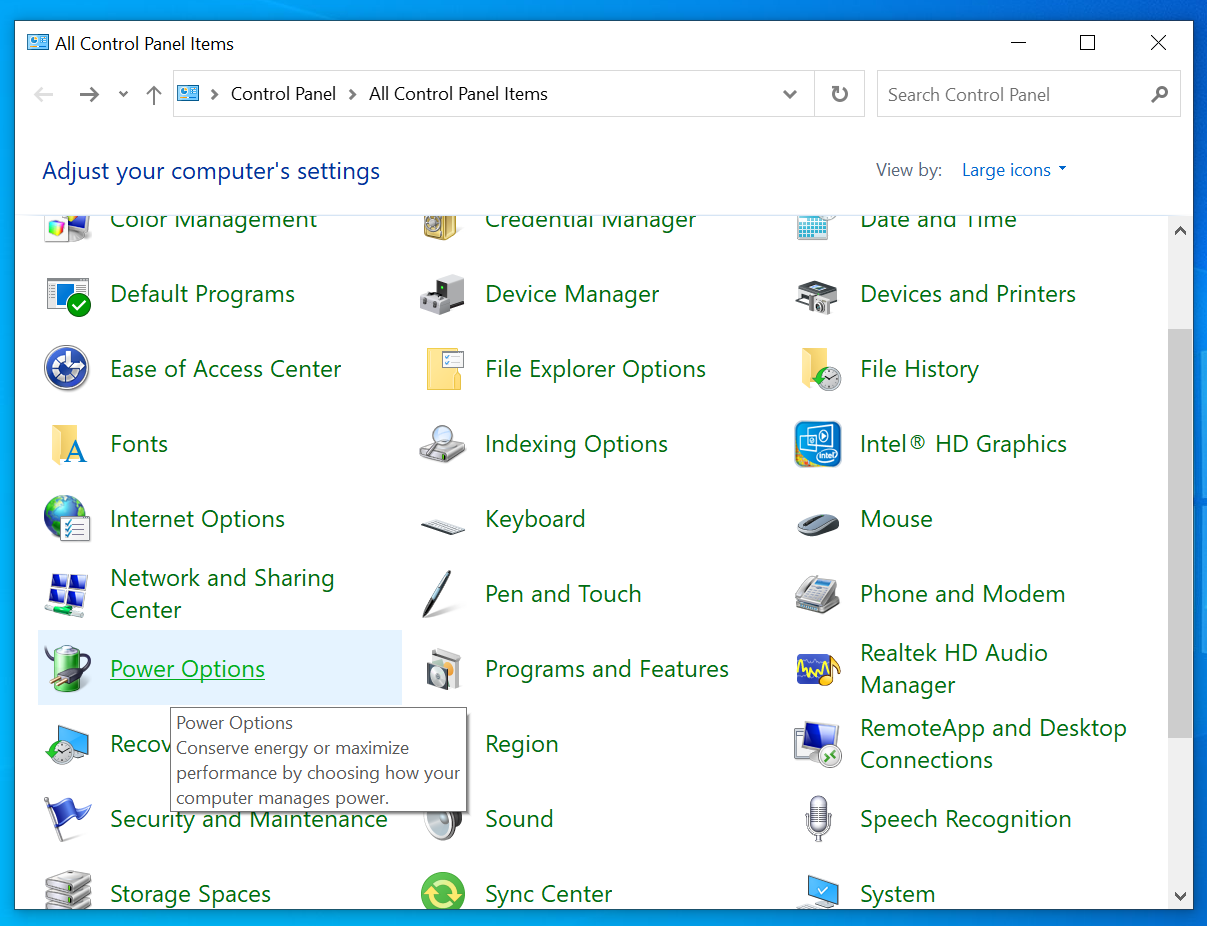Open the Mouse settings icon
This screenshot has height=926, width=1207.
(x=817, y=521)
